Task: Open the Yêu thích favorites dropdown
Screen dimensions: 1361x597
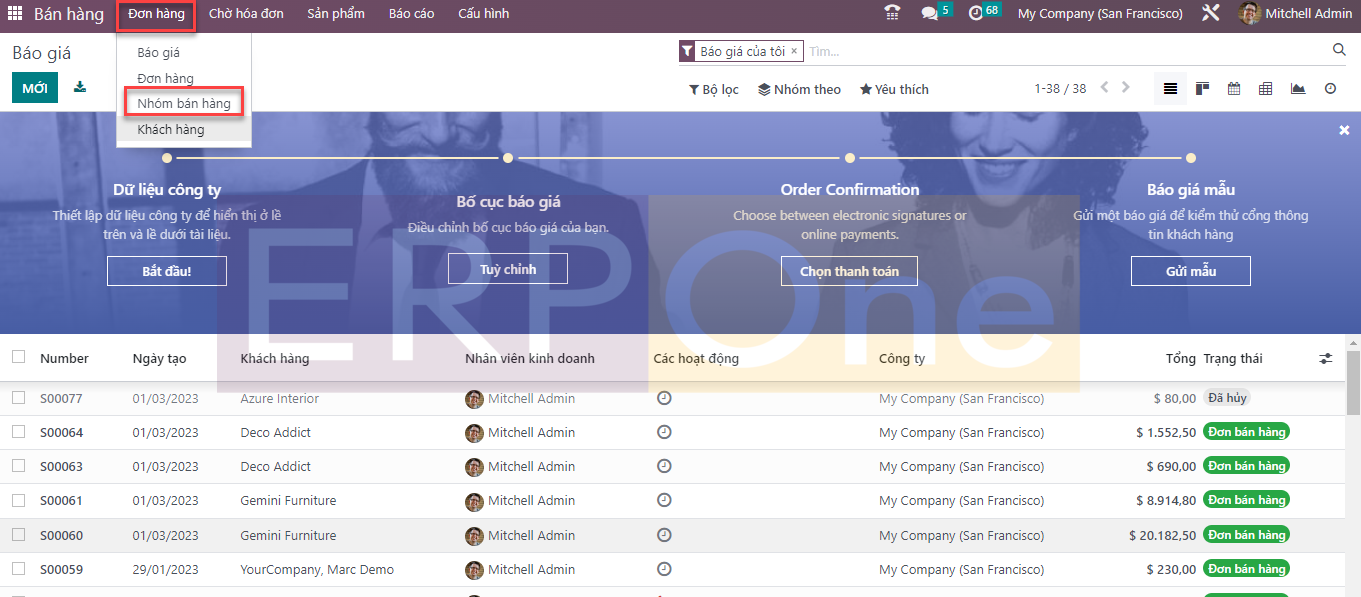Action: (894, 89)
